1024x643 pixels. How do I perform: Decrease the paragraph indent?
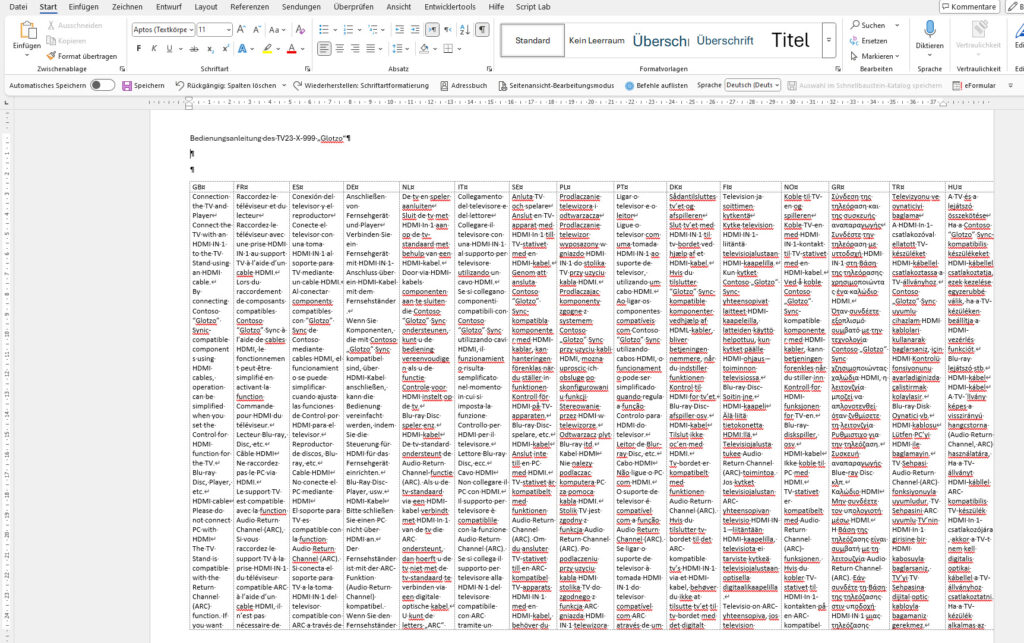pyautogui.click(x=400, y=29)
